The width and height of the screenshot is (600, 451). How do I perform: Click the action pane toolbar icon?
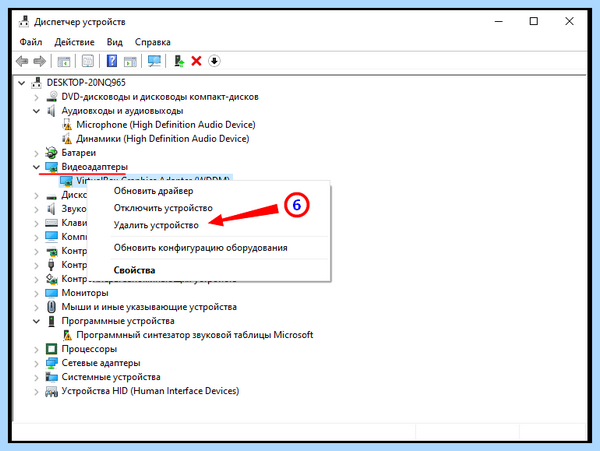[x=130, y=61]
